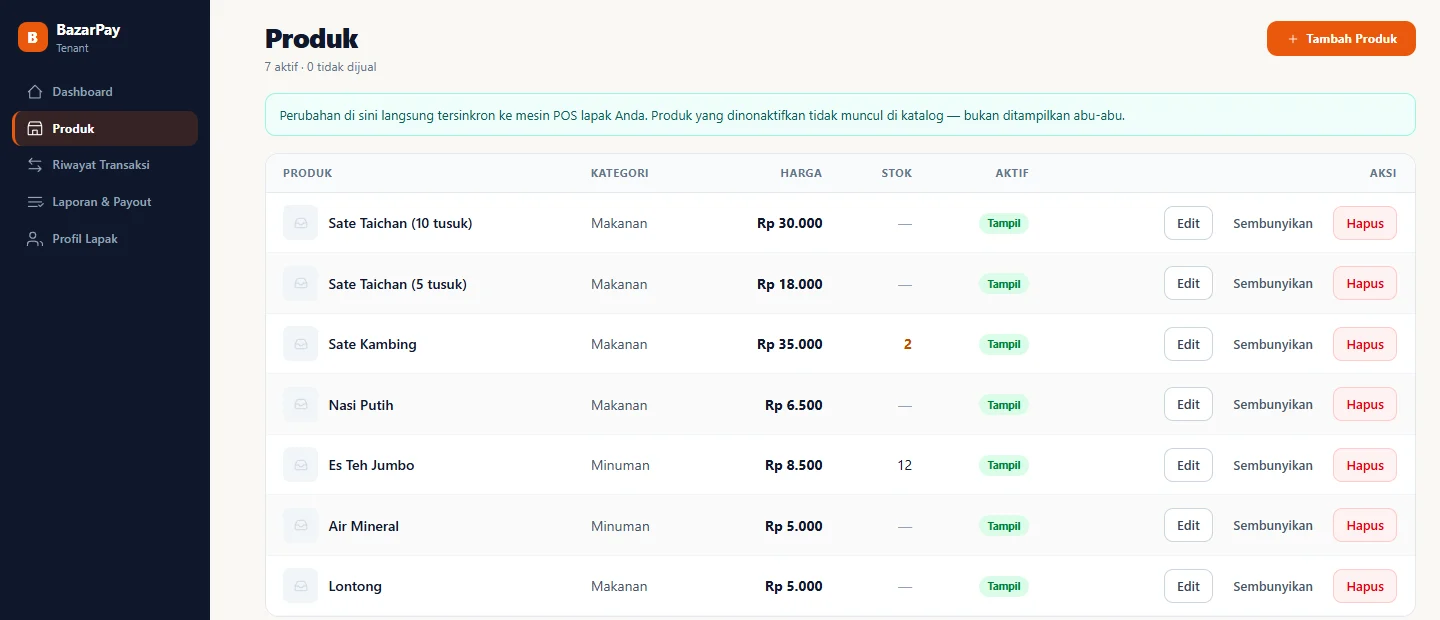Edit the Nasi Putih product

1188,405
